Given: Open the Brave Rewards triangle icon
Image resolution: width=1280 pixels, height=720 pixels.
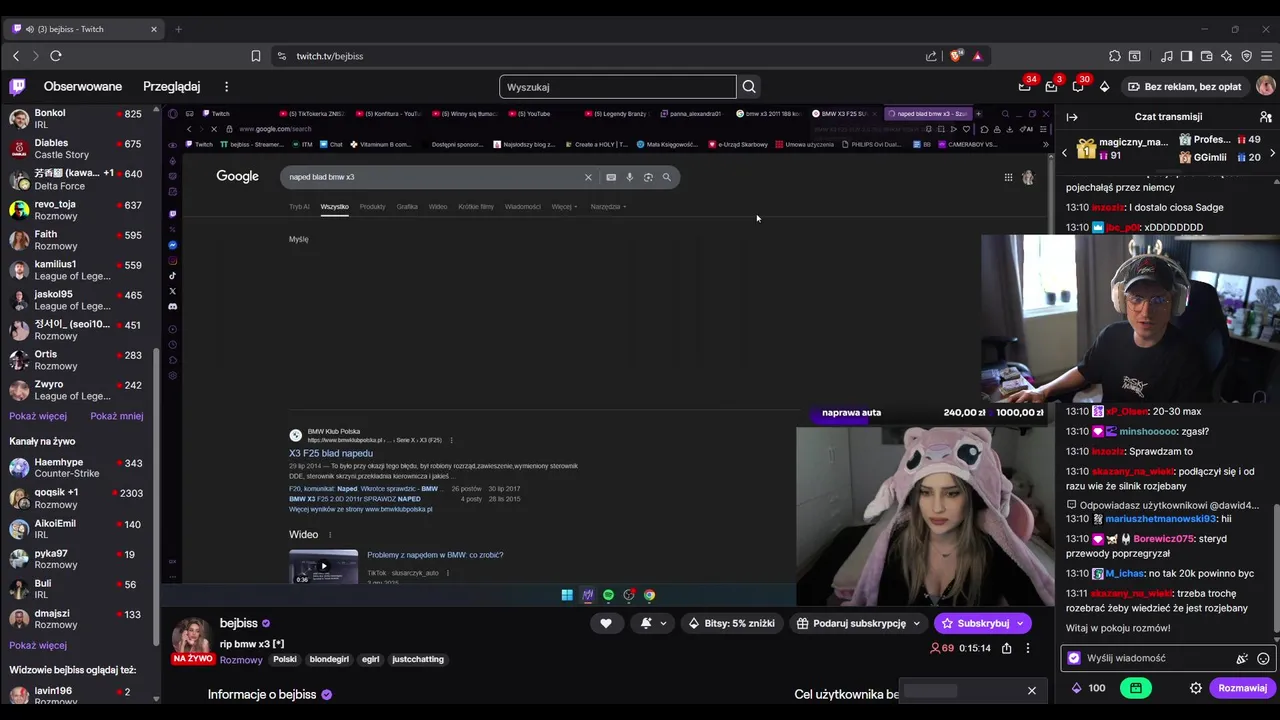Looking at the screenshot, I should pos(977,56).
